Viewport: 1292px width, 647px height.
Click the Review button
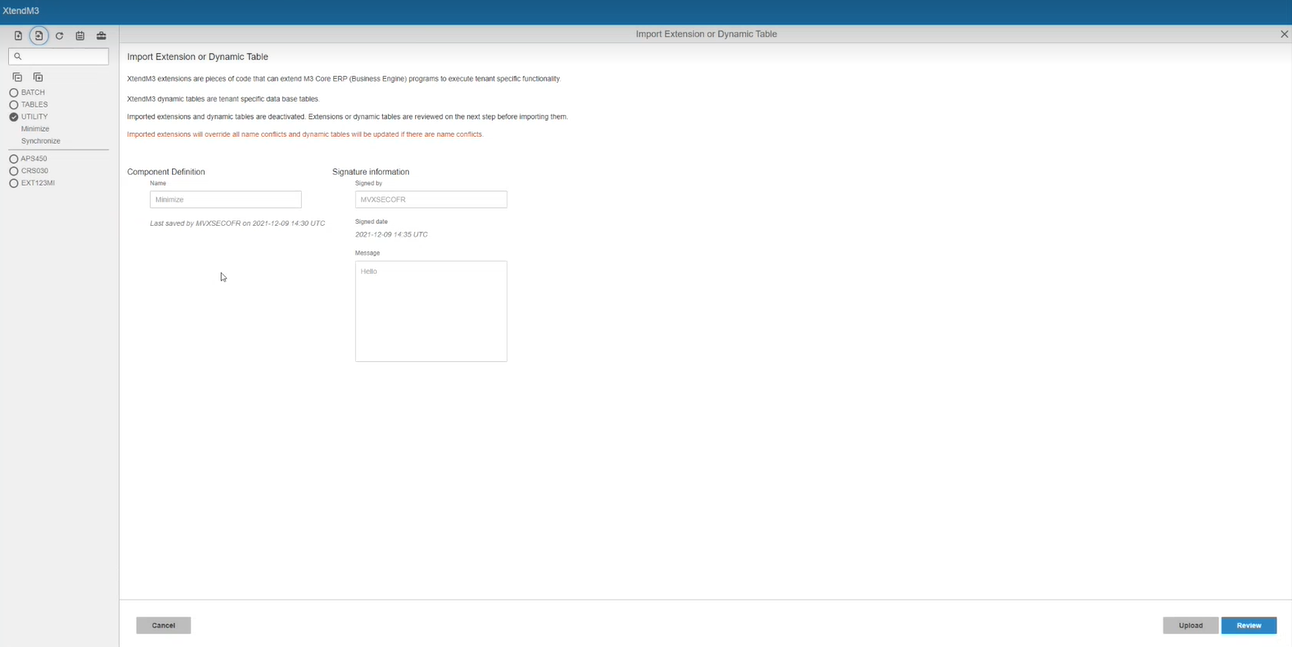pyautogui.click(x=1249, y=625)
